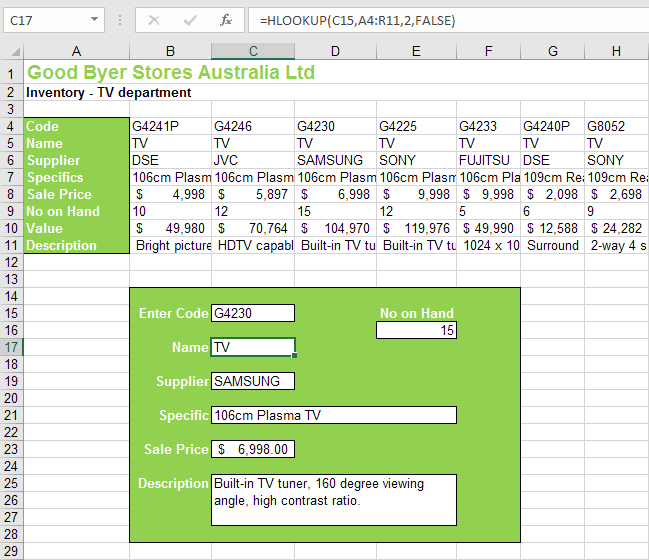Select the Description label in column A
The height and width of the screenshot is (560, 649).
pos(77,245)
